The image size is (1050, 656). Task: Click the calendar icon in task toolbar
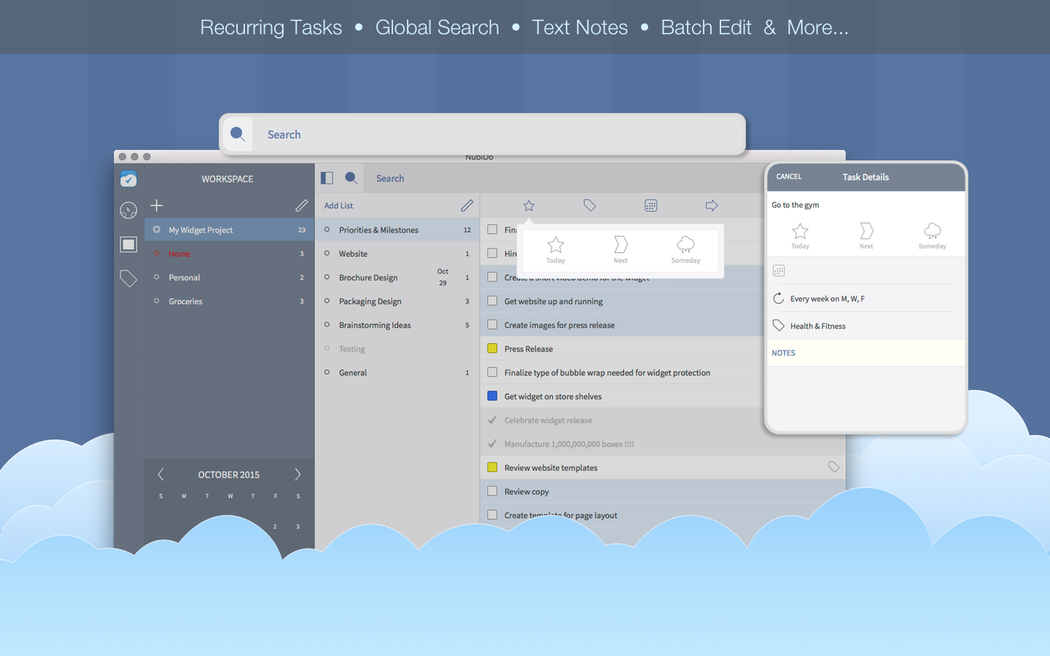coord(651,206)
